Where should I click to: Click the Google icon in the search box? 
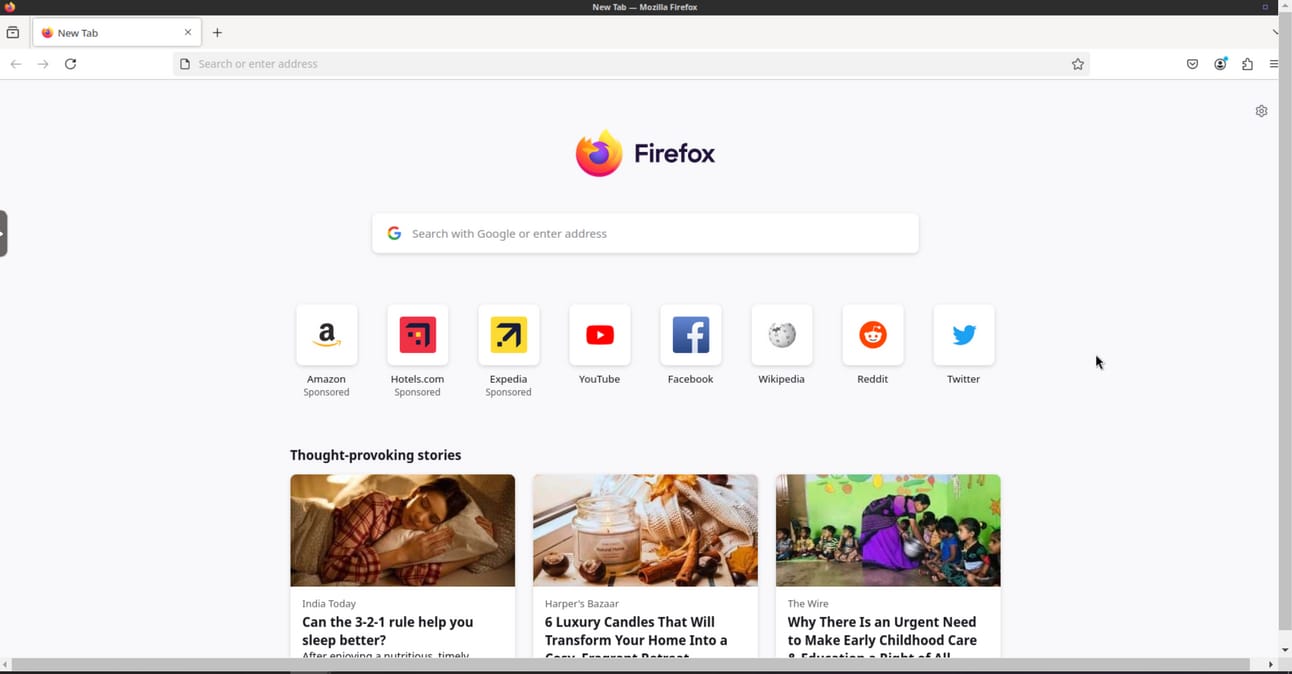(394, 233)
